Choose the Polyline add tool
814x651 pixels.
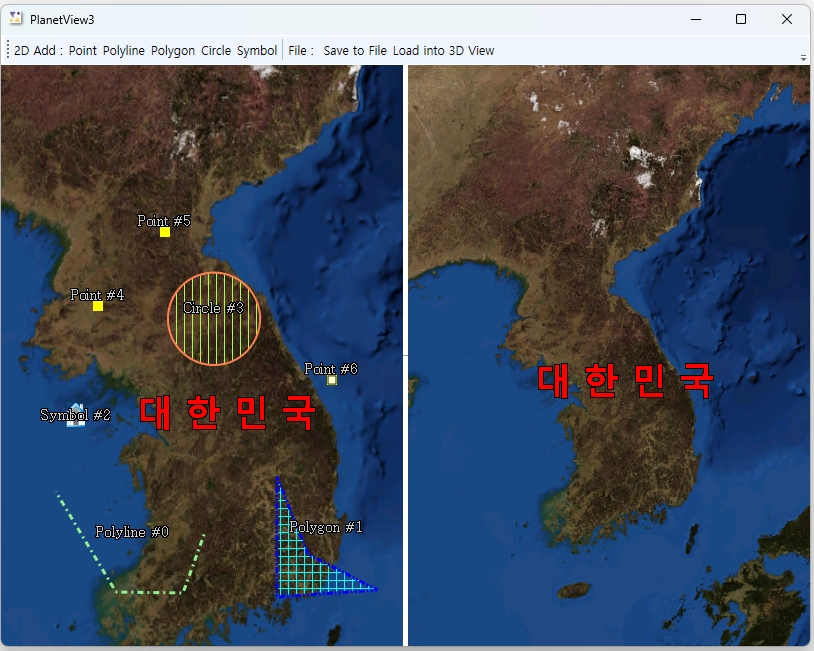click(x=124, y=50)
